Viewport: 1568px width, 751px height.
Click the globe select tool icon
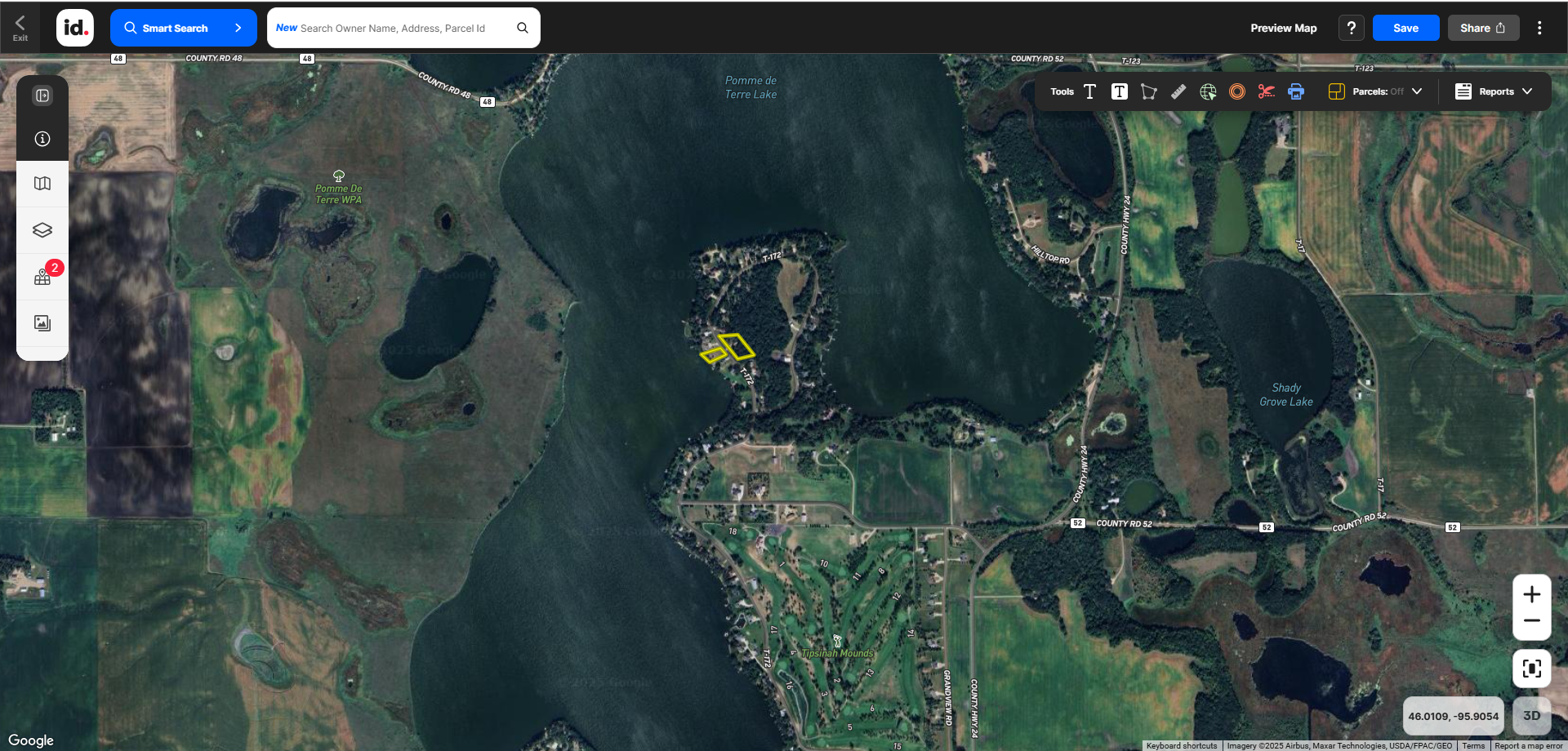pyautogui.click(x=1208, y=91)
